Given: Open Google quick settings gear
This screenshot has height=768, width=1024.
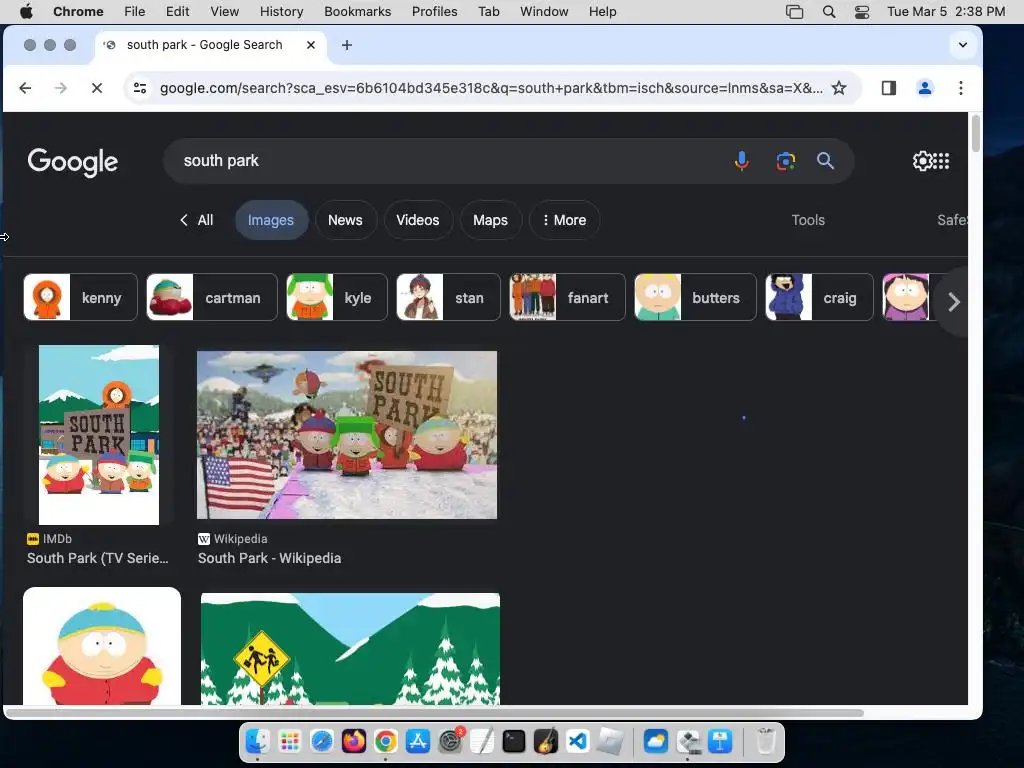Looking at the screenshot, I should click(922, 161).
